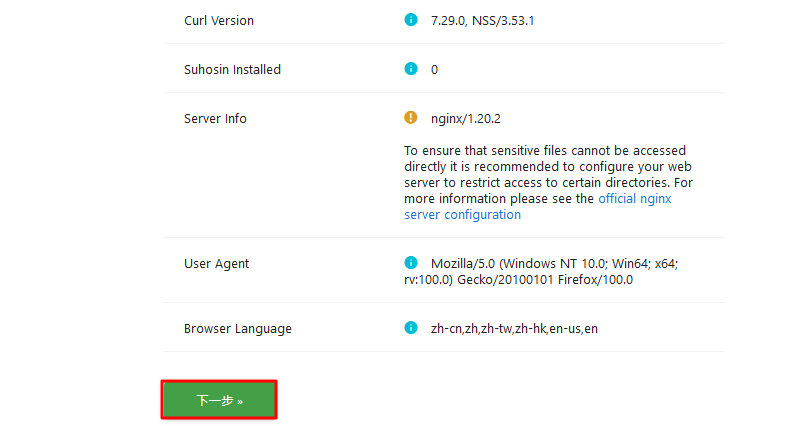
Task: Click the Suhosin Installed info icon
Action: click(410, 69)
